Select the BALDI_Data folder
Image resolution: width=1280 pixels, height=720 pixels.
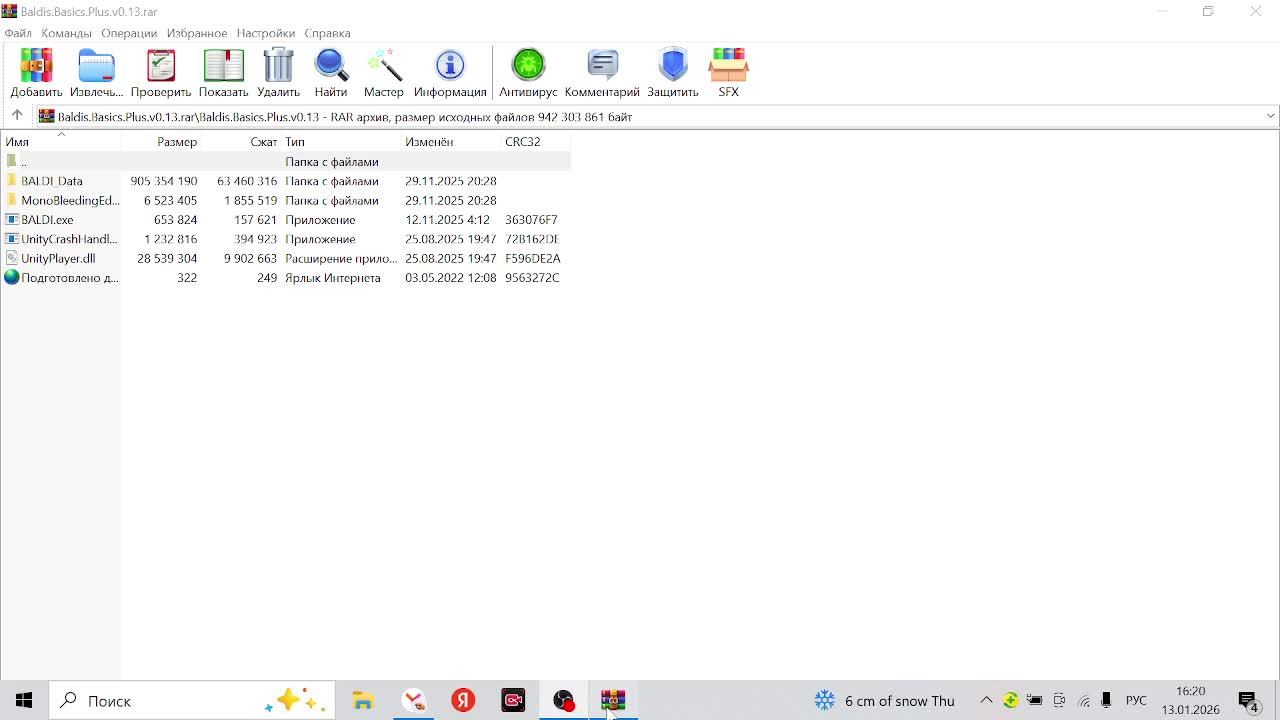(51, 181)
